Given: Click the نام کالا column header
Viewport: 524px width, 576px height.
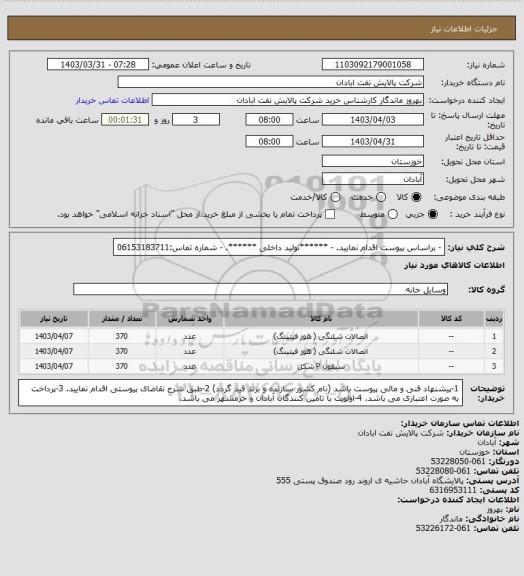Looking at the screenshot, I should pyautogui.click(x=320, y=319).
